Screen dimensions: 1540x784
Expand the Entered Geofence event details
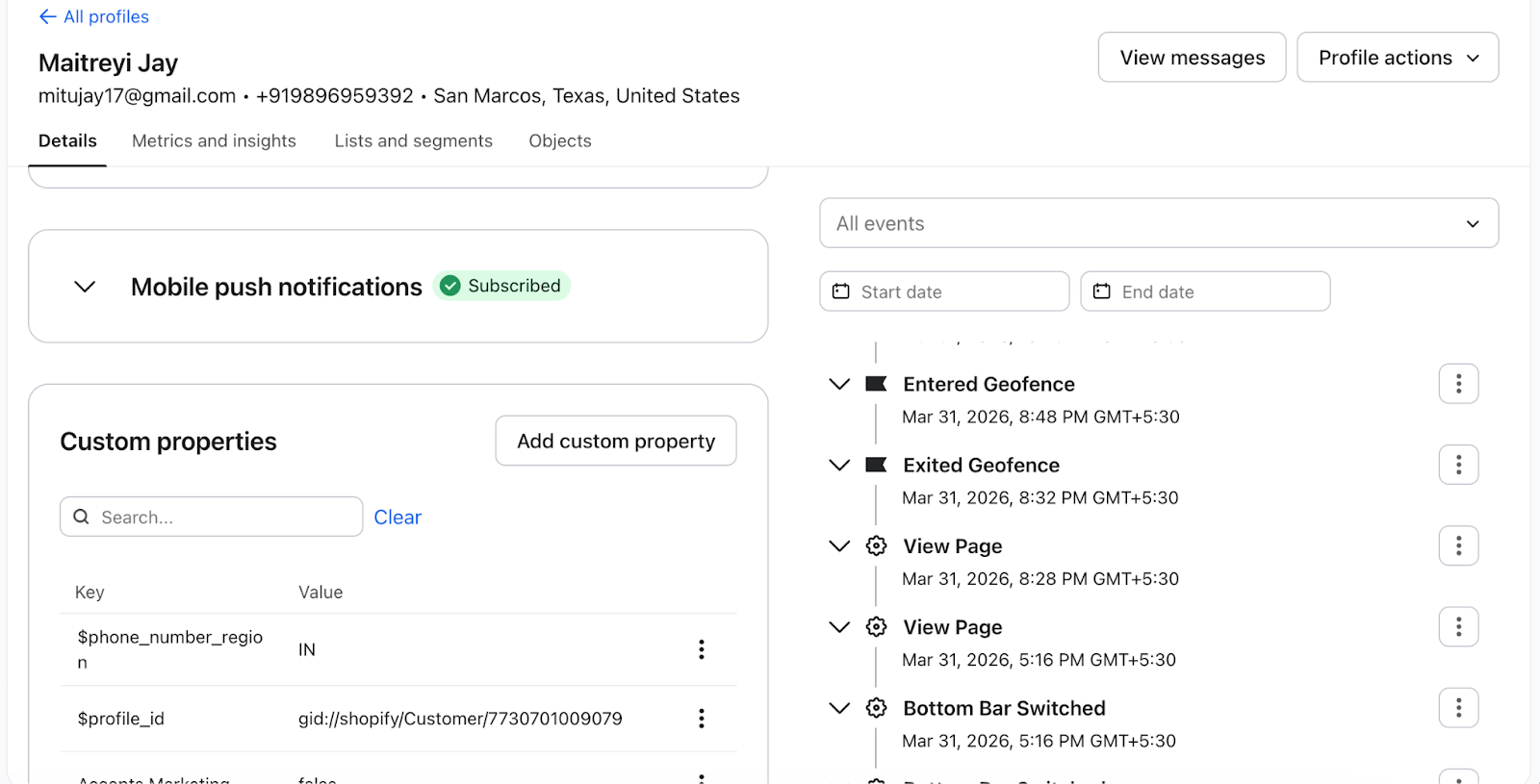click(x=839, y=384)
